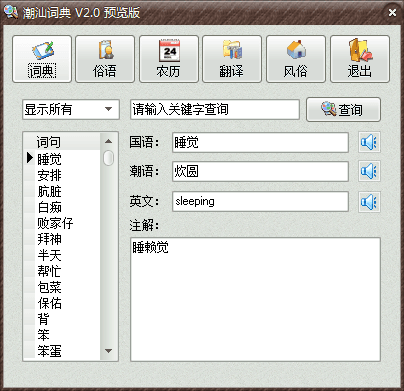Click the keyword search input field

click(215, 109)
